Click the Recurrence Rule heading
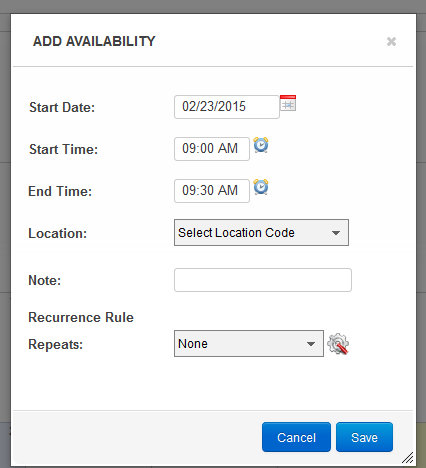 coord(81,317)
